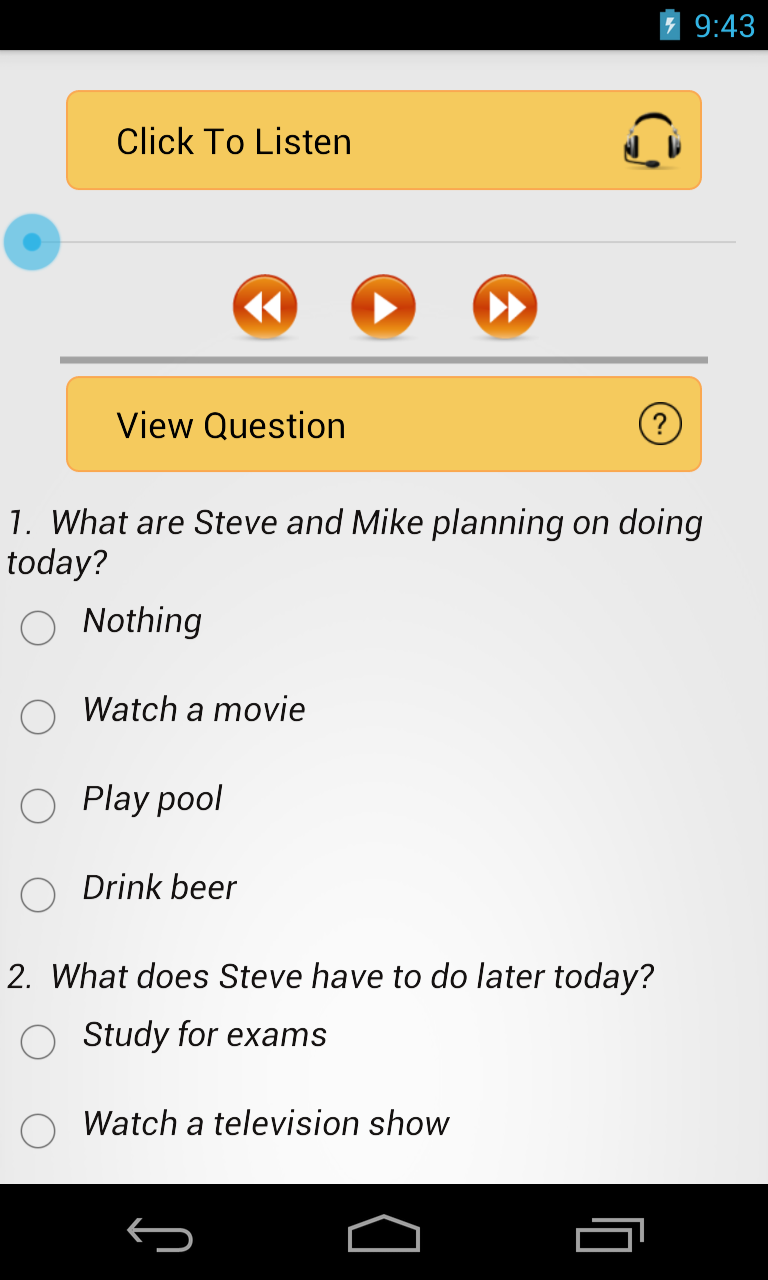
Task: Tap the question mark icon
Action: click(x=660, y=424)
